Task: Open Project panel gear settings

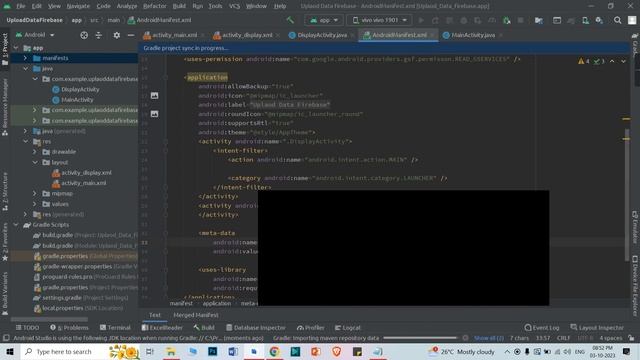Action: tap(117, 35)
